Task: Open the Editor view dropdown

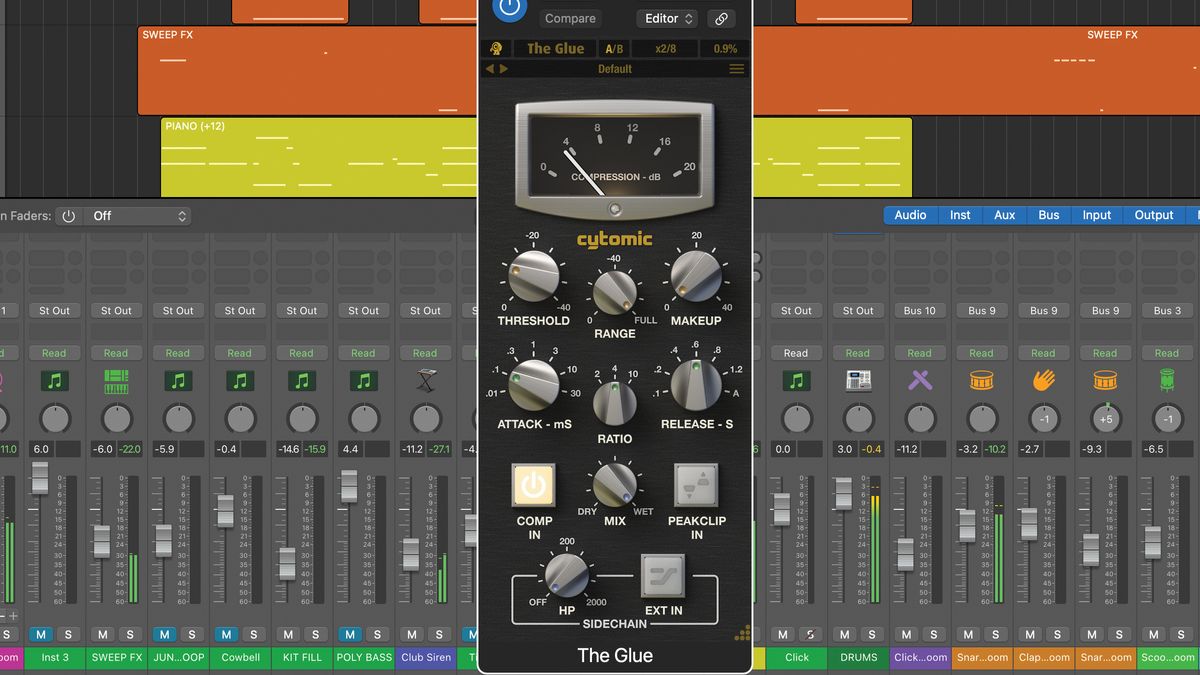Action: click(668, 19)
